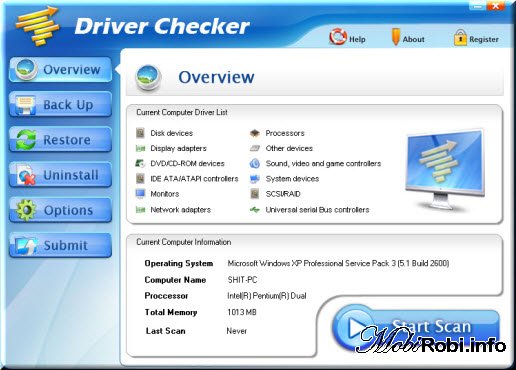516x370 pixels.
Task: Click the Start Scan button
Action: tap(416, 328)
